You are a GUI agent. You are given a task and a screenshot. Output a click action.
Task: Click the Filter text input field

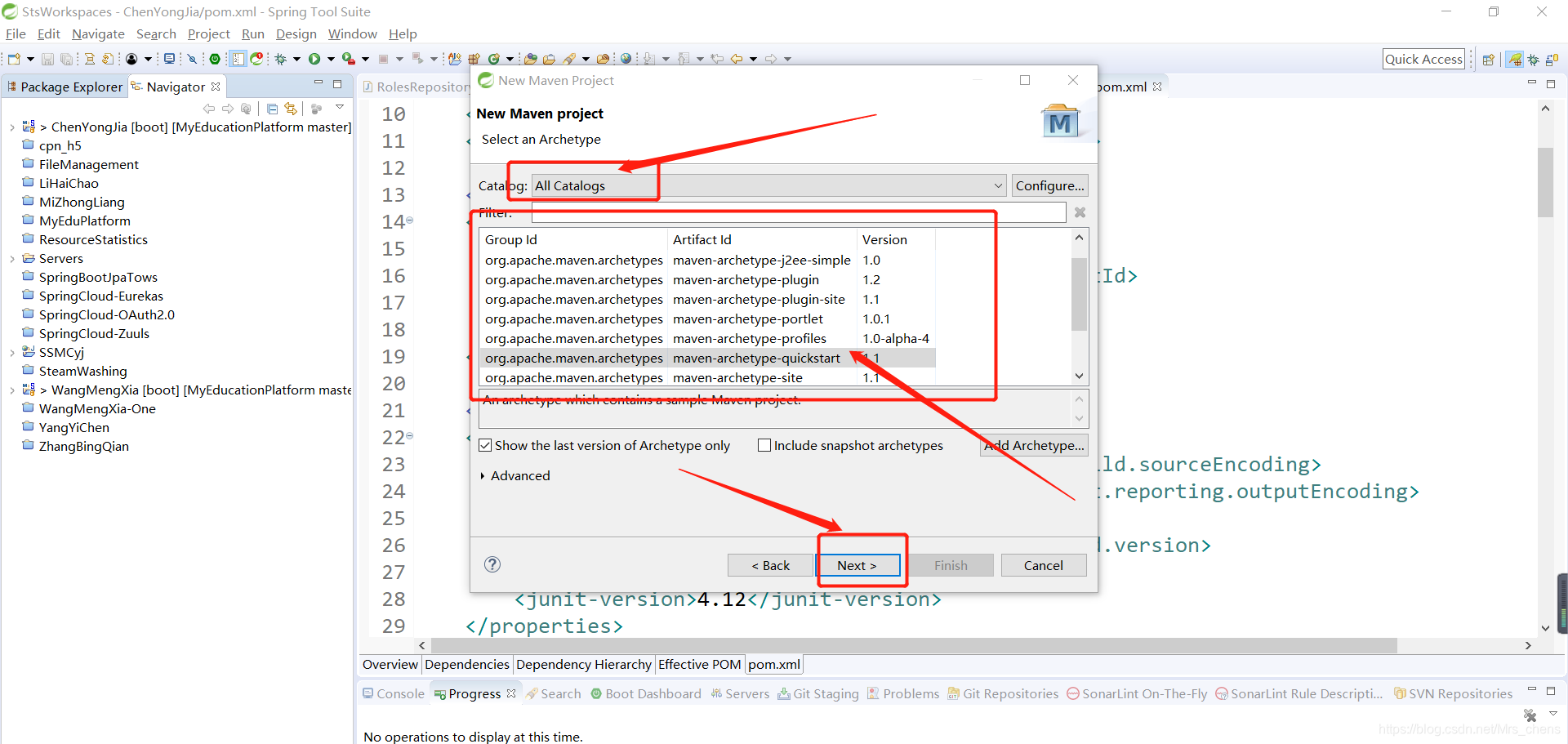(799, 212)
